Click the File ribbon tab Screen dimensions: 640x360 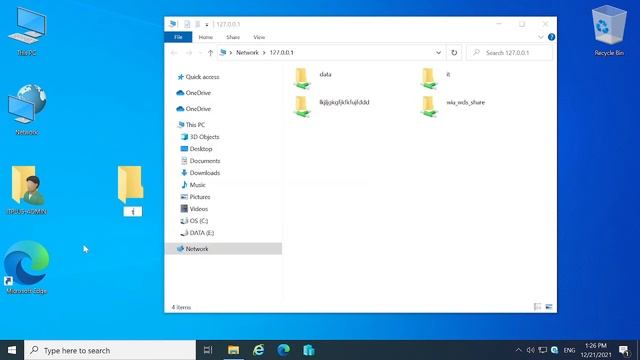pyautogui.click(x=178, y=37)
